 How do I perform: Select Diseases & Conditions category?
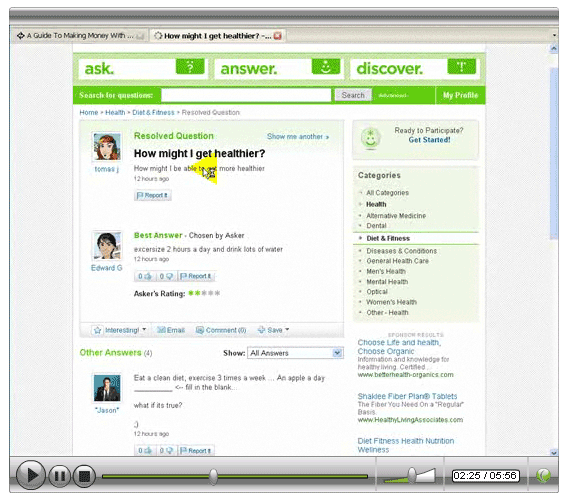tap(401, 251)
